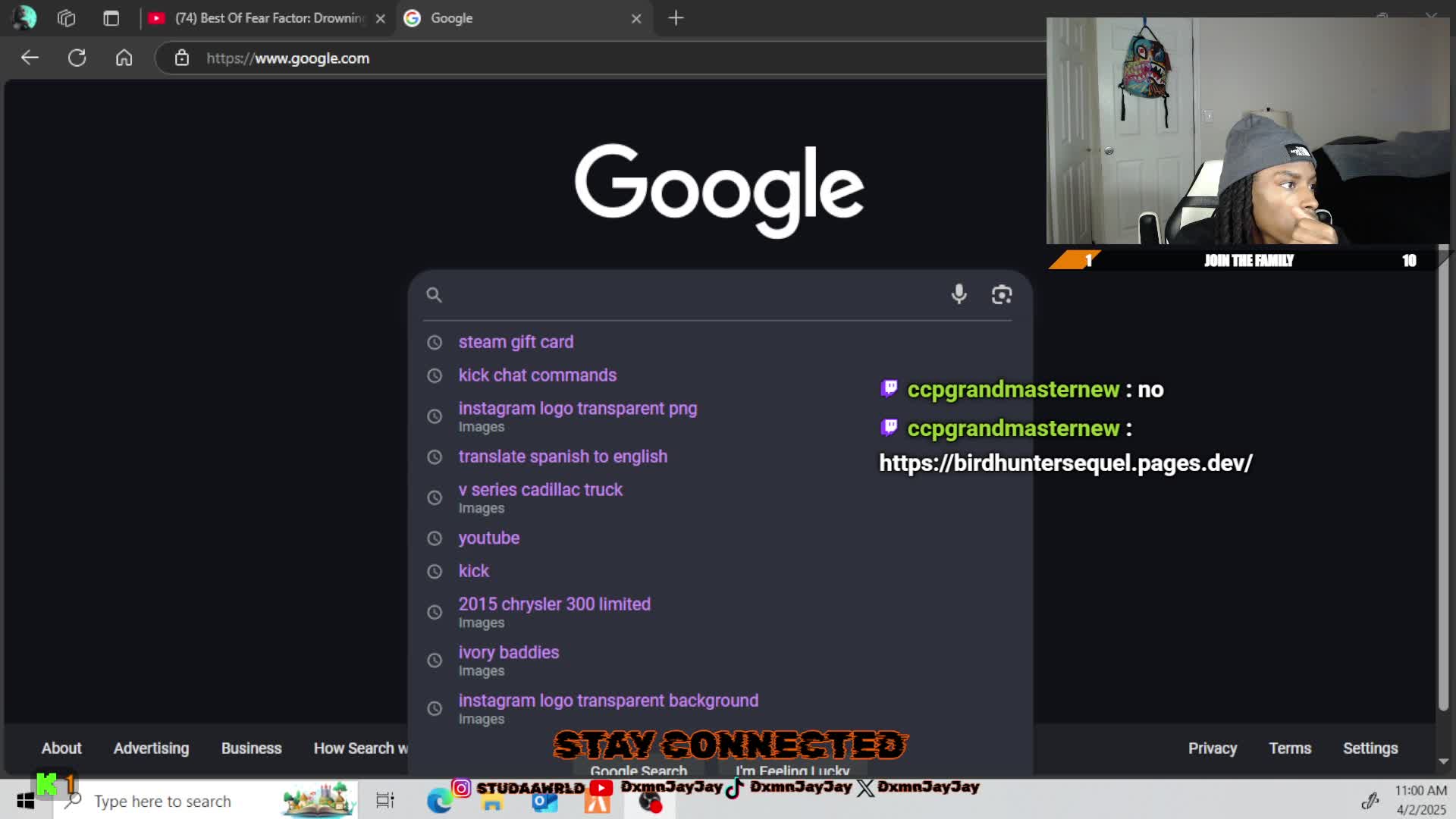The image size is (1456, 819).
Task: Click the I'm Feeling Lucky button
Action: pos(792,770)
